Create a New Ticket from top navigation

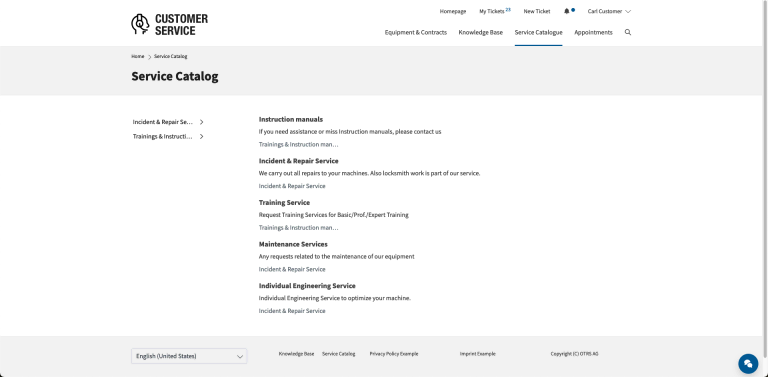(x=536, y=11)
